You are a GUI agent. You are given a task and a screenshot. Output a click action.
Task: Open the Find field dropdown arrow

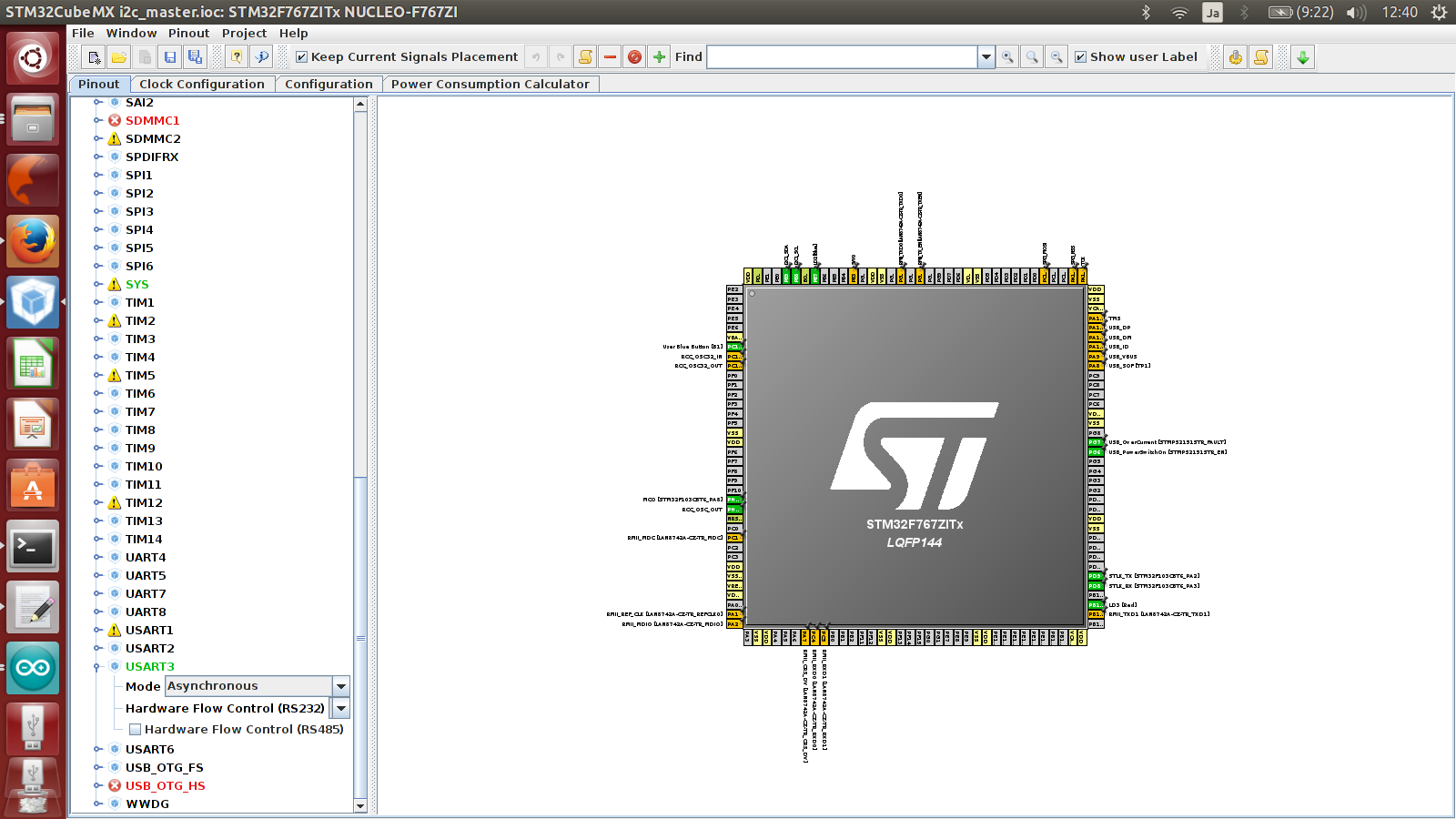pos(986,57)
